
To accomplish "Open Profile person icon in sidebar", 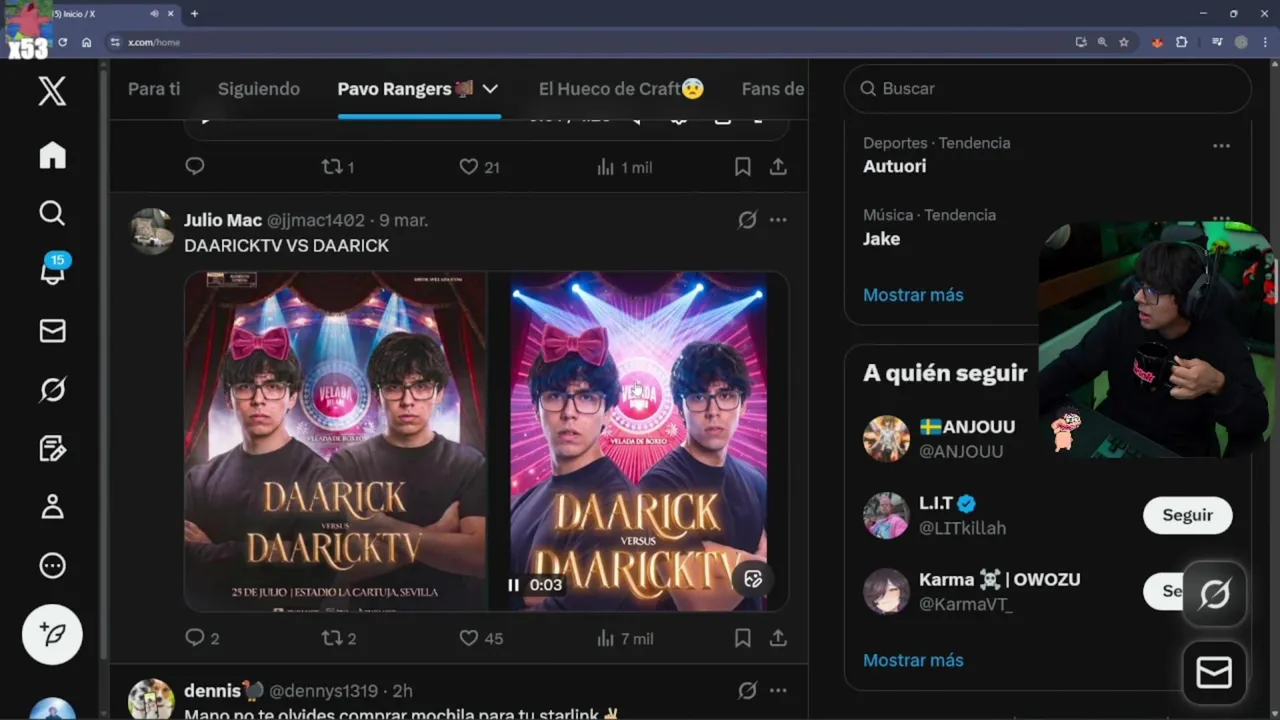I will (52, 507).
